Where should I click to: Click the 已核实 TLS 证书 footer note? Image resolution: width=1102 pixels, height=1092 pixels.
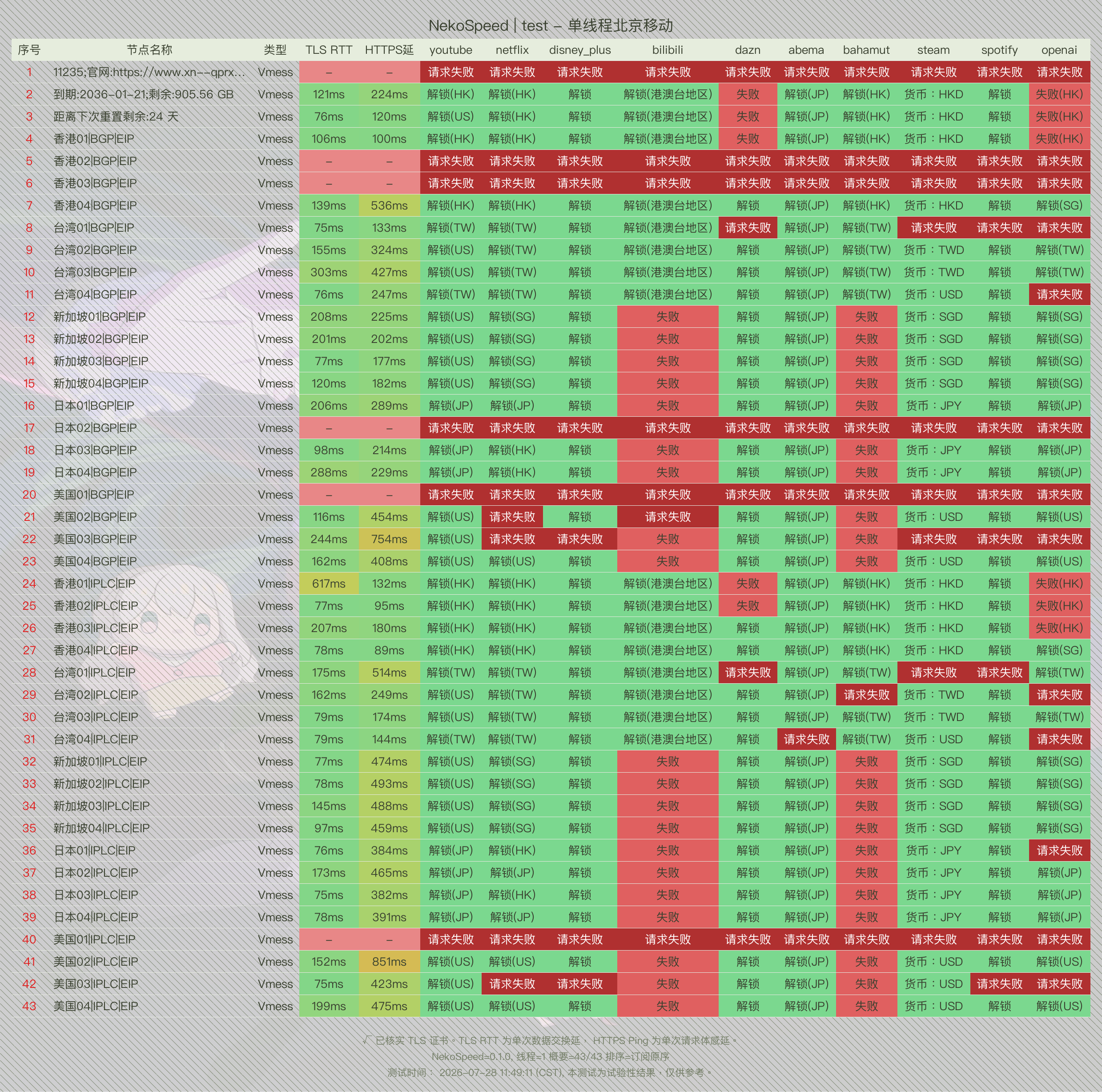(x=551, y=1040)
